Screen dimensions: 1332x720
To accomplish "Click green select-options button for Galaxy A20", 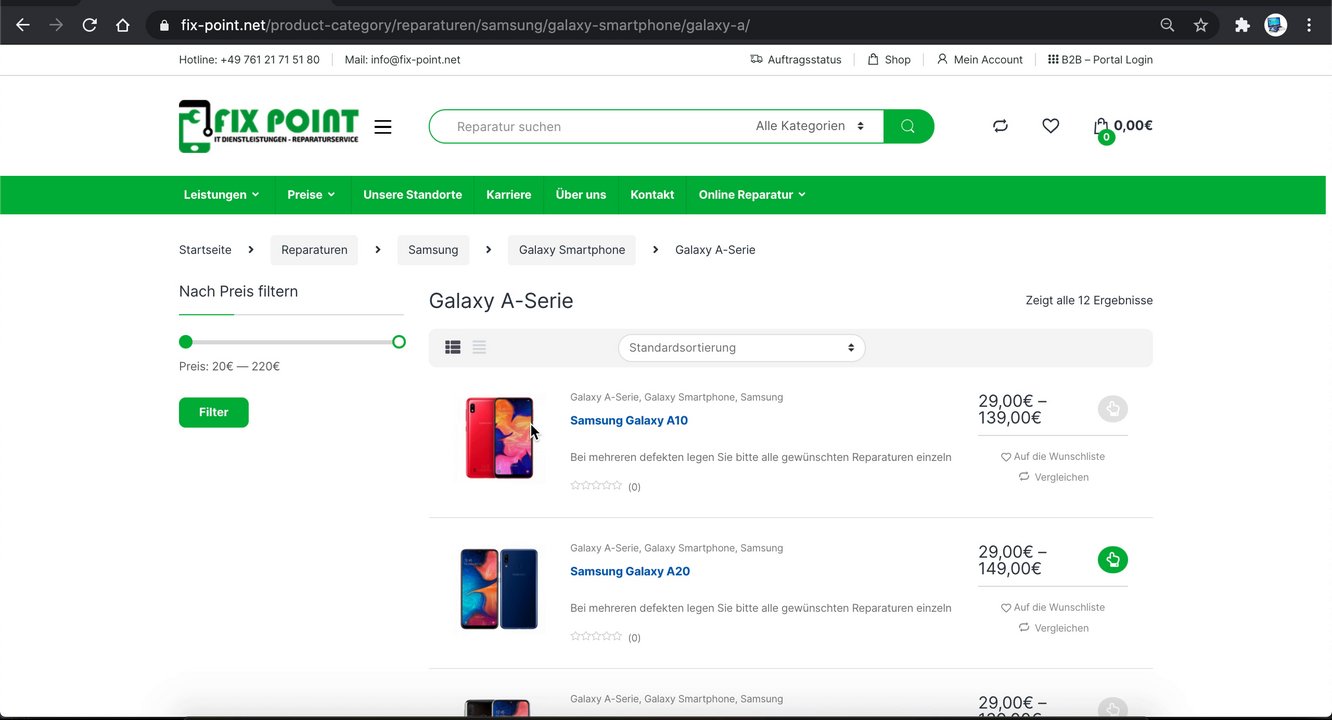I will point(1112,559).
